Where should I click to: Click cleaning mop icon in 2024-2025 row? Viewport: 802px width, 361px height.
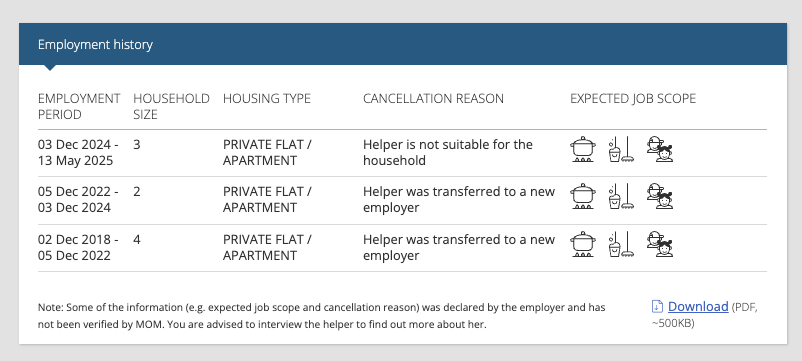pos(621,149)
